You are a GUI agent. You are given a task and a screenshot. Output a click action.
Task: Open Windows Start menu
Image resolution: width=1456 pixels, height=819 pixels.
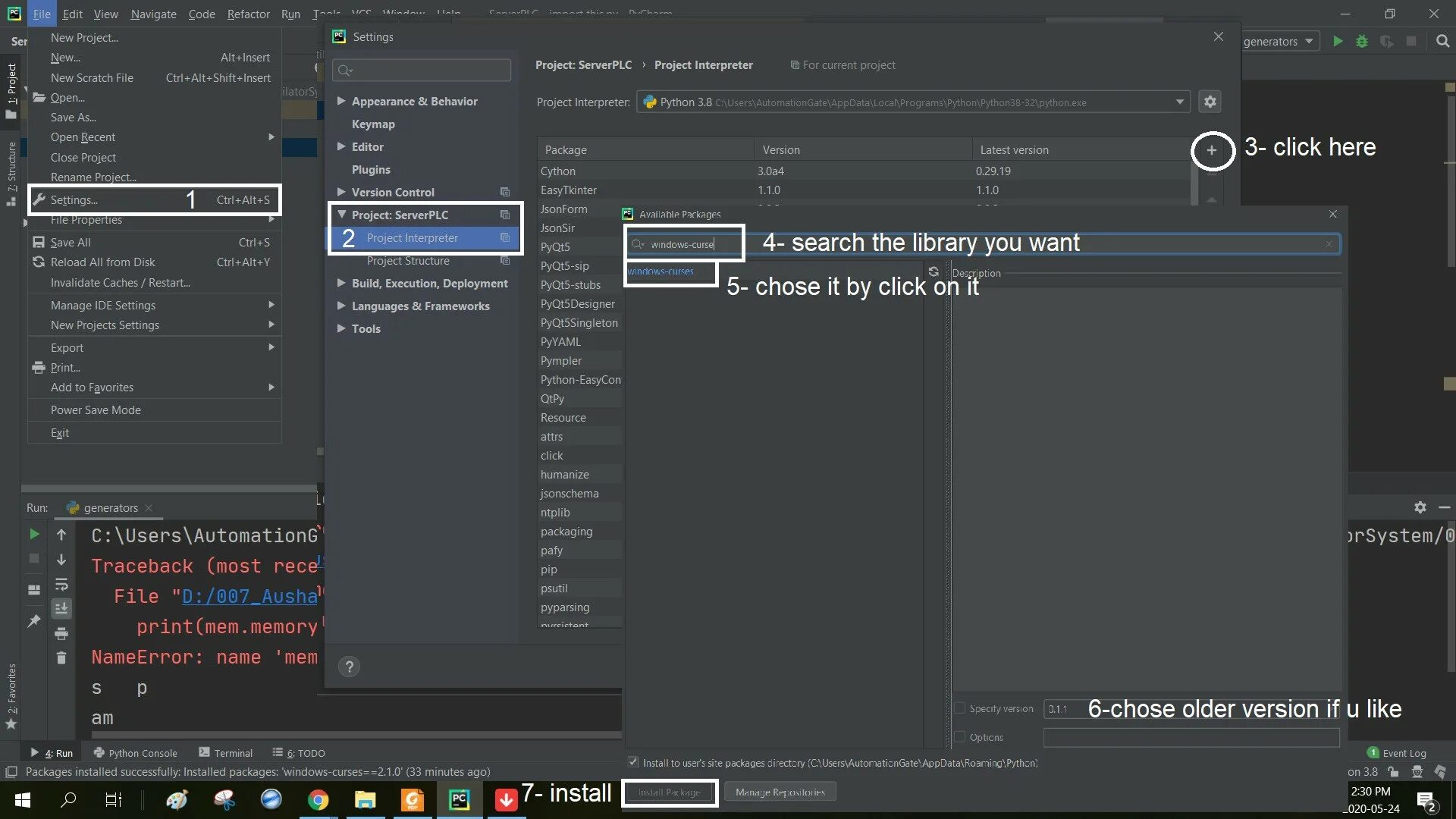(23, 800)
